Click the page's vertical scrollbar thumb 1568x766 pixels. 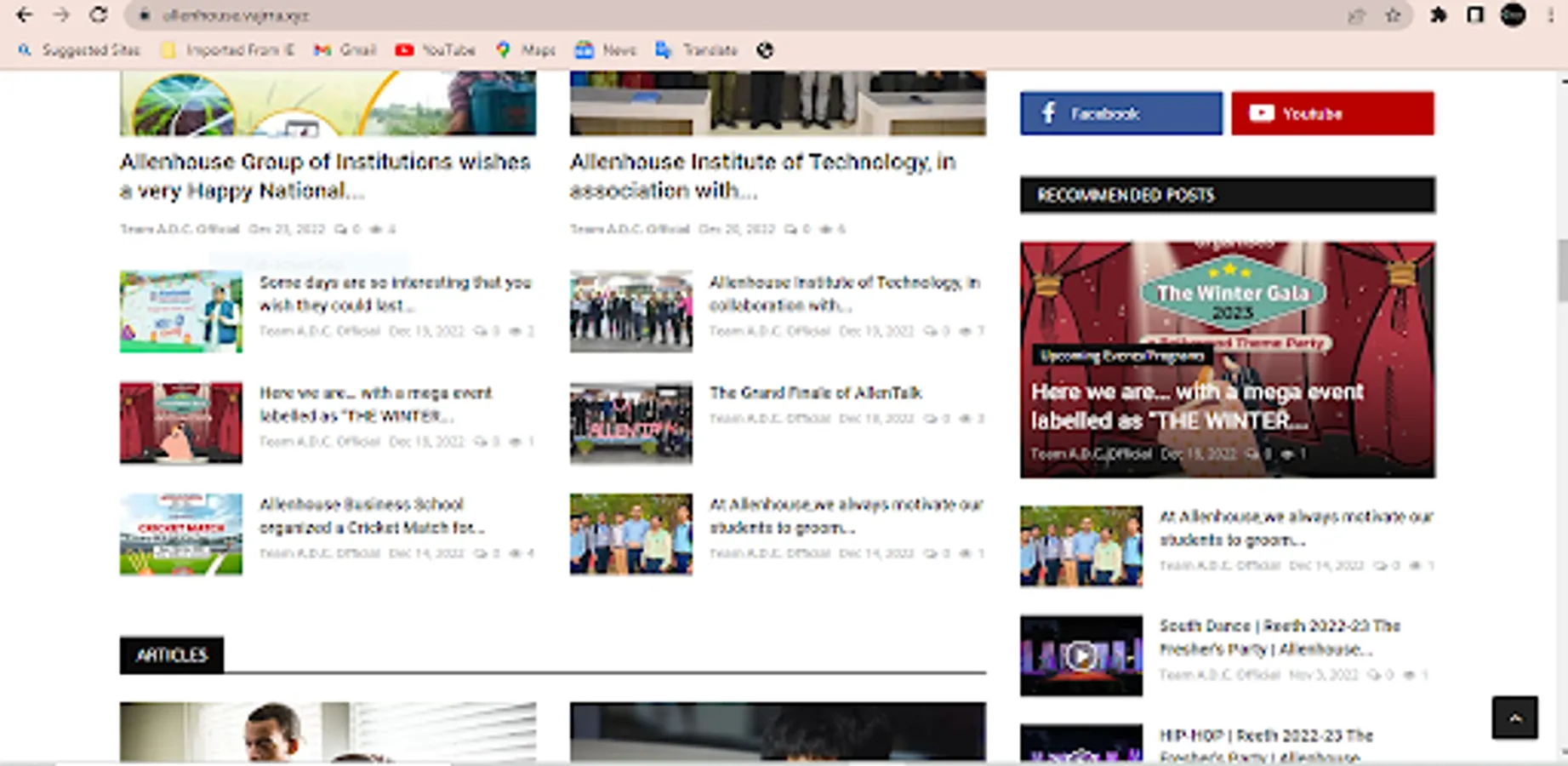[x=1563, y=270]
